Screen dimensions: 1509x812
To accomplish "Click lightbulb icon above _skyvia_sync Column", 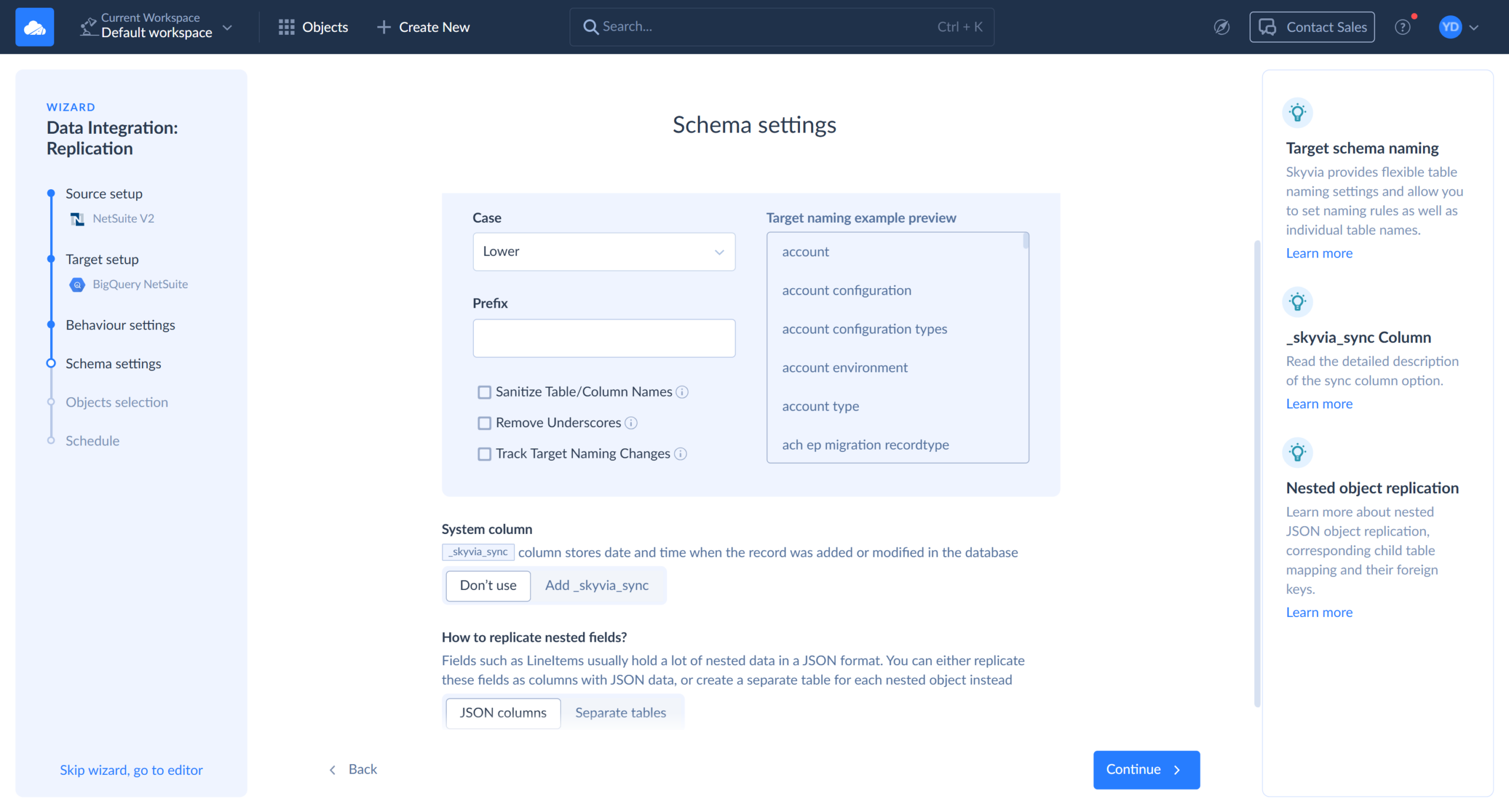I will click(1297, 302).
